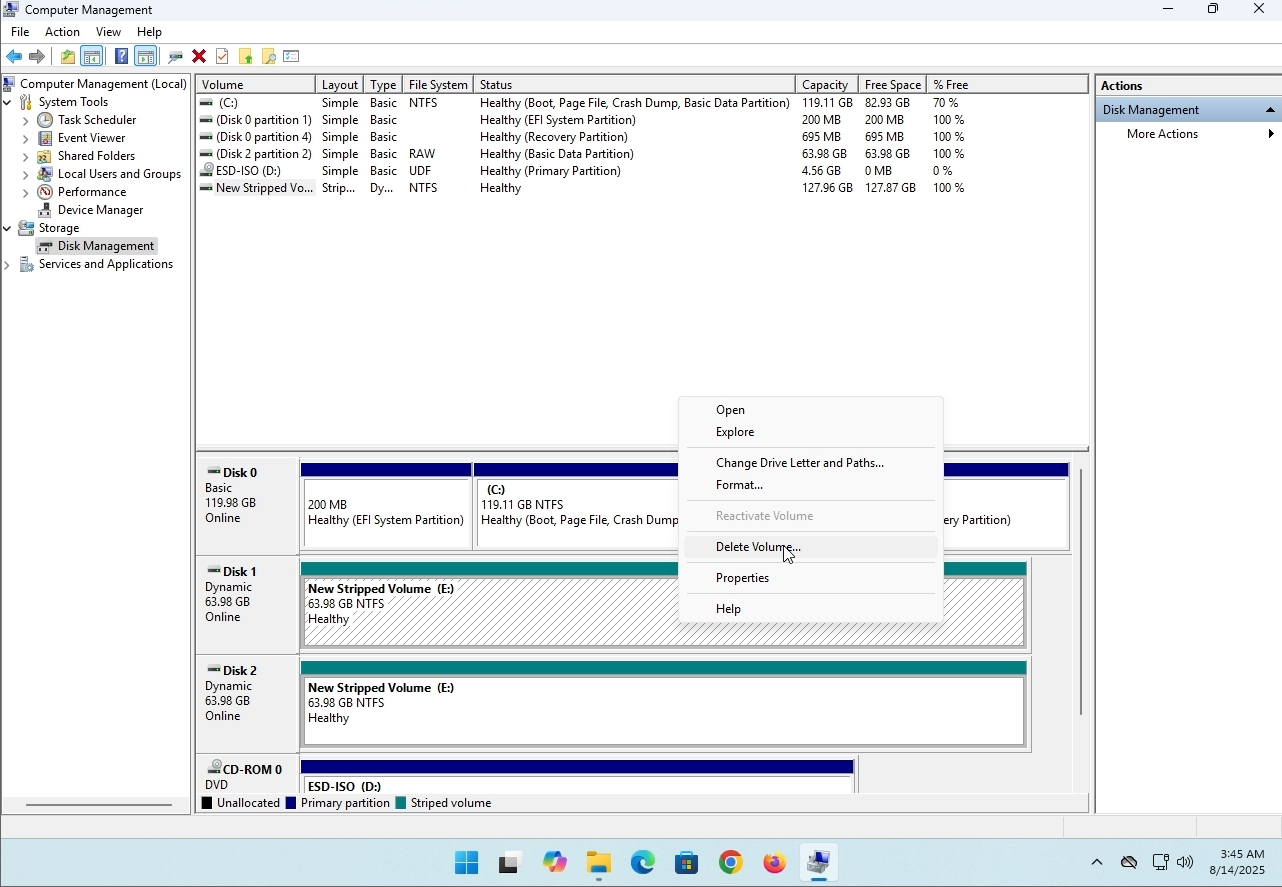1282x887 pixels.
Task: Launch File Explorer from taskbar
Action: pos(599,863)
